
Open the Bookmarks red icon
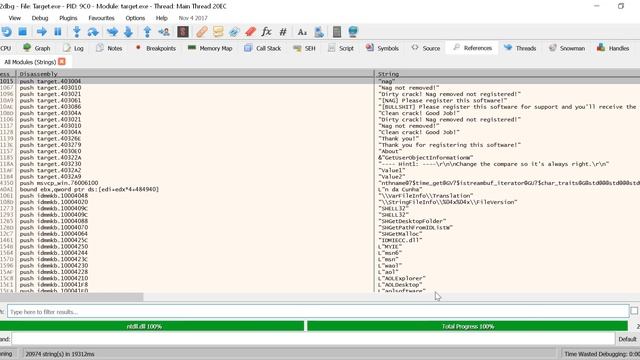251,31
